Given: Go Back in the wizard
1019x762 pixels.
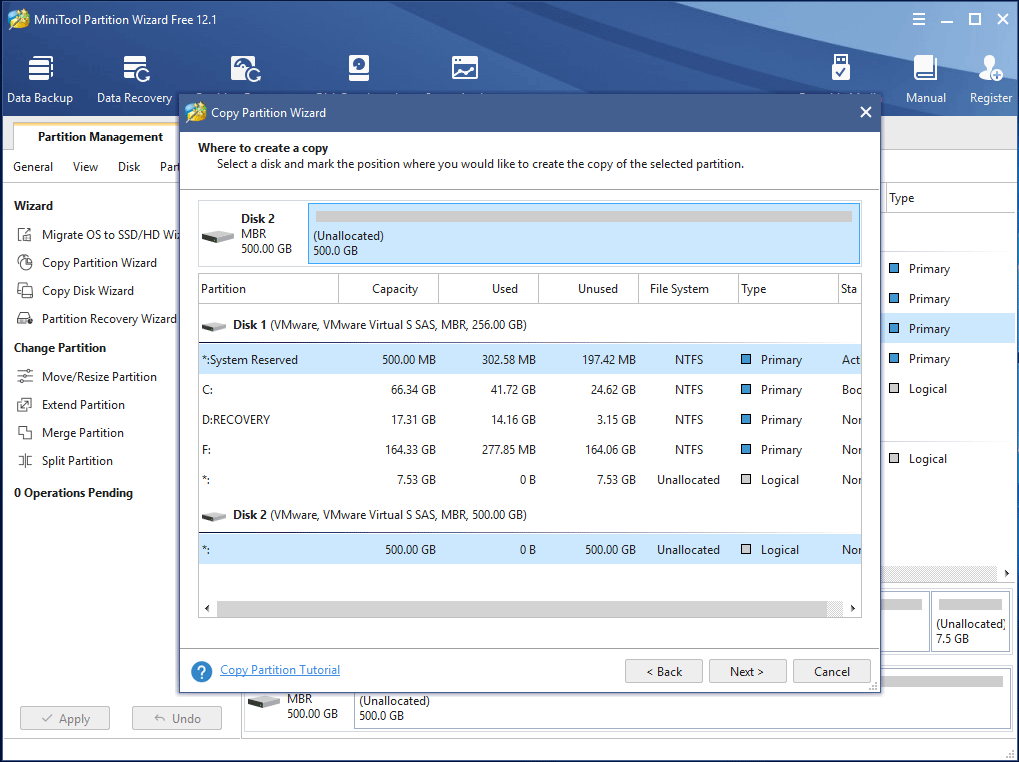Looking at the screenshot, I should [664, 671].
